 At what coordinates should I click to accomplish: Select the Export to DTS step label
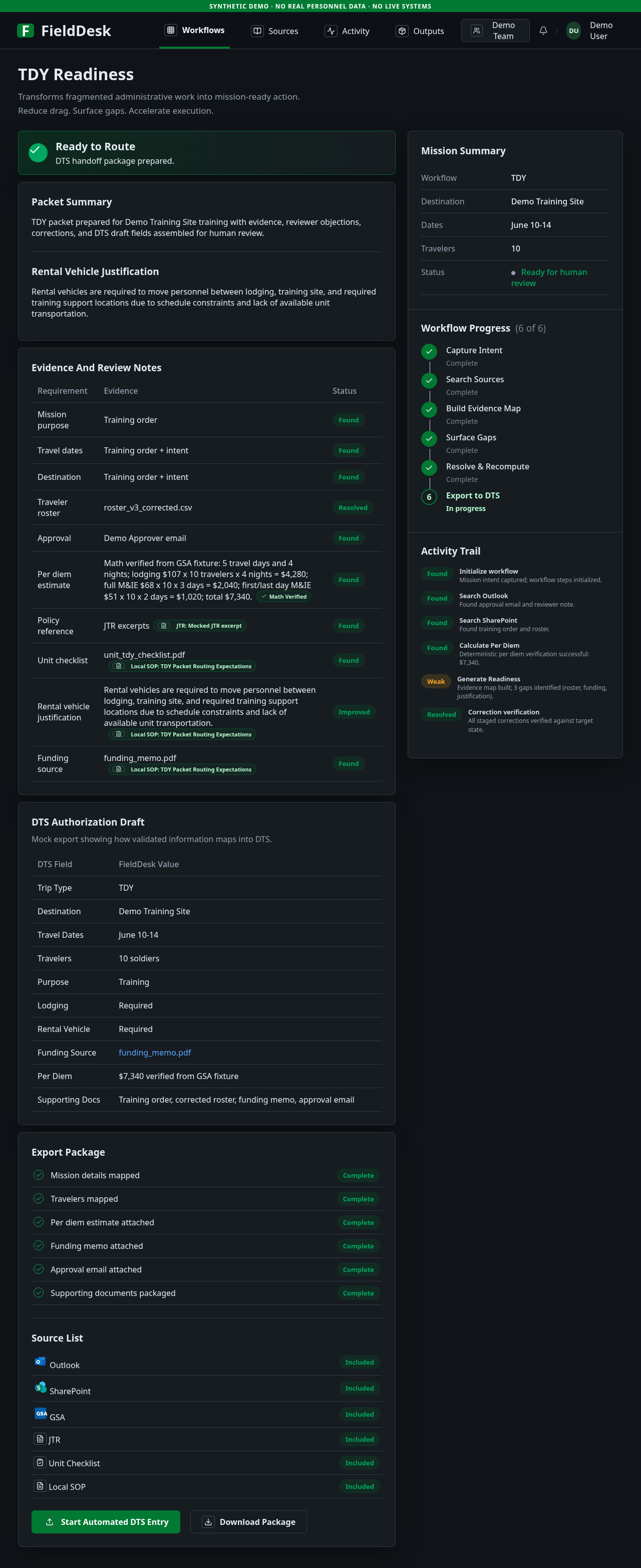coord(473,495)
